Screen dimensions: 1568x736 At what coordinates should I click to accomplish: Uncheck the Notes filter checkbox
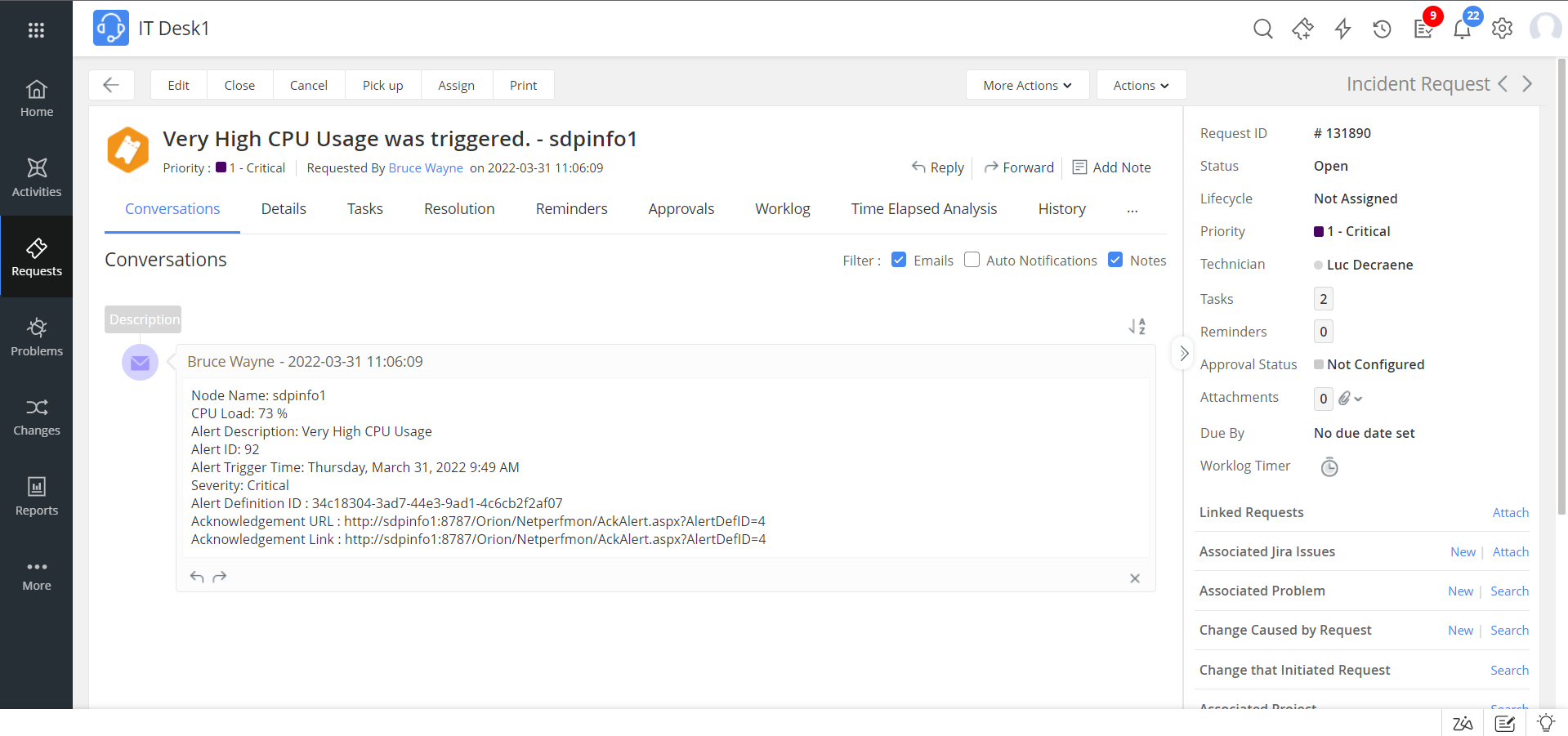(x=1115, y=259)
